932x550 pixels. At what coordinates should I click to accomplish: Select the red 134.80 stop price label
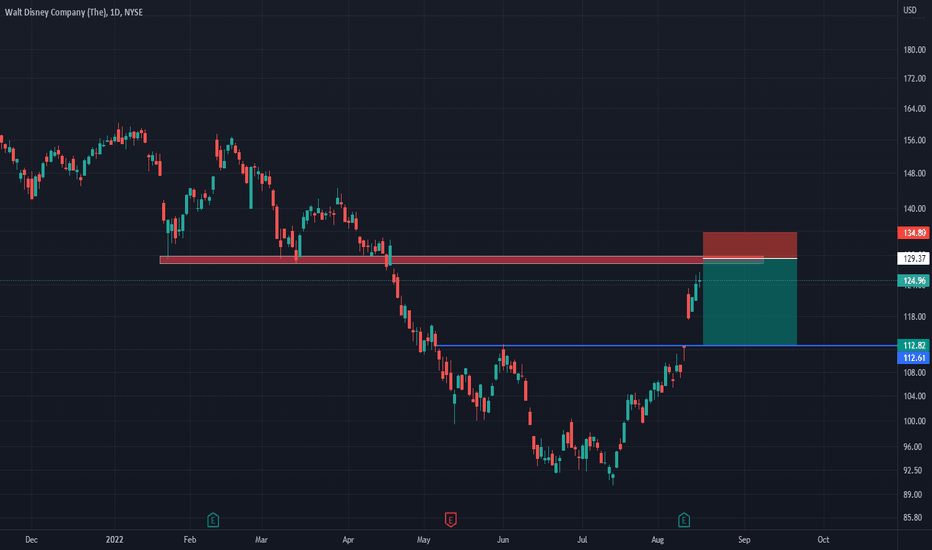click(x=914, y=232)
